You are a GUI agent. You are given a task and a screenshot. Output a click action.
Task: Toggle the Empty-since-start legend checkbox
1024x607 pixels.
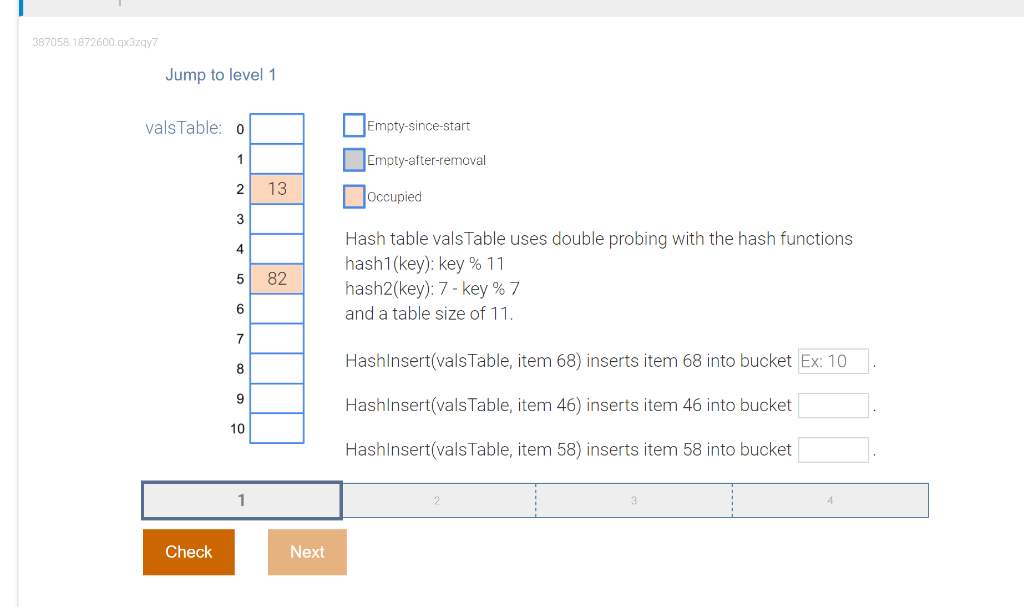tap(353, 125)
